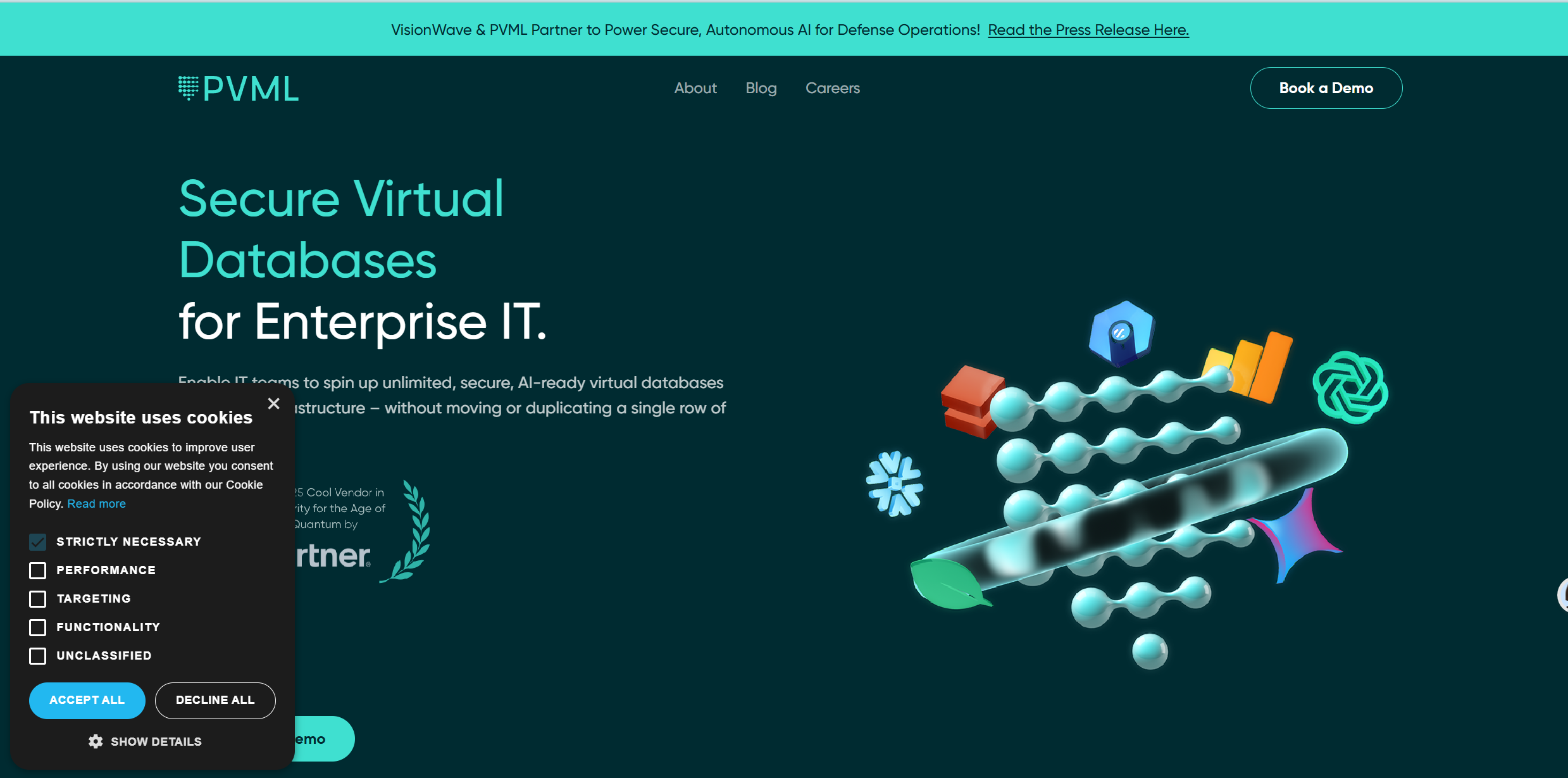Click the teal demo button at bottom
Screen dimensions: 1568x778
click(x=324, y=739)
